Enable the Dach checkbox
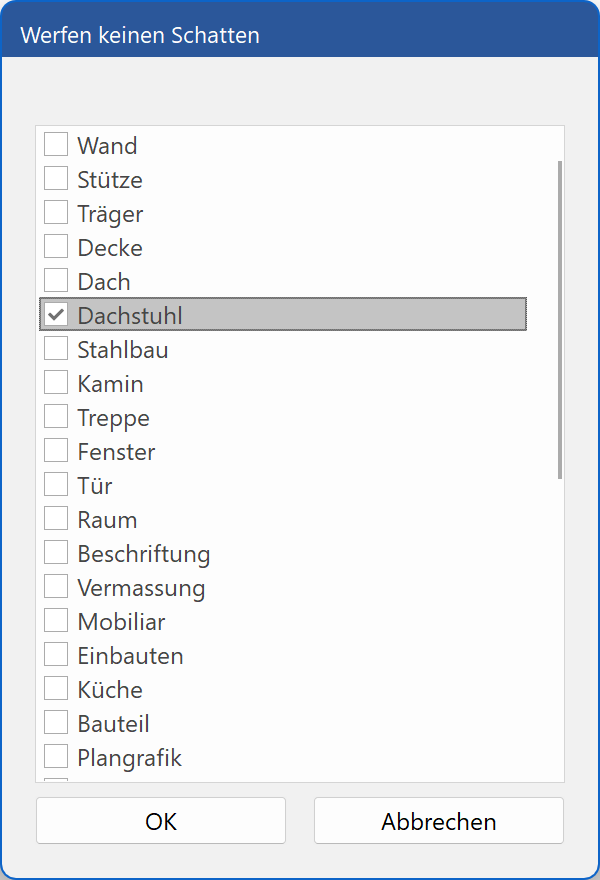Image resolution: width=600 pixels, height=880 pixels. coord(56,280)
